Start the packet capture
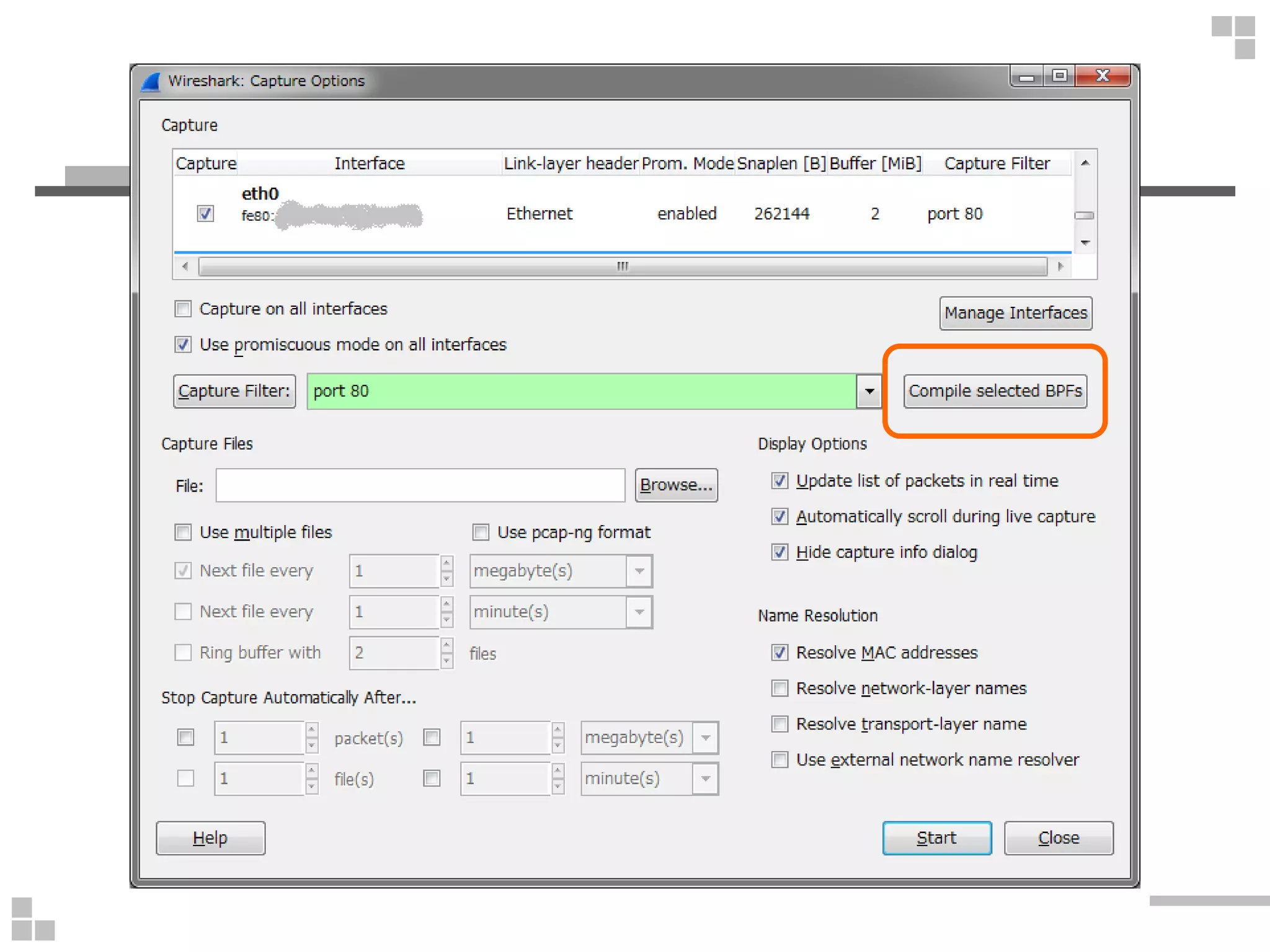This screenshot has height=952, width=1270. tap(936, 838)
